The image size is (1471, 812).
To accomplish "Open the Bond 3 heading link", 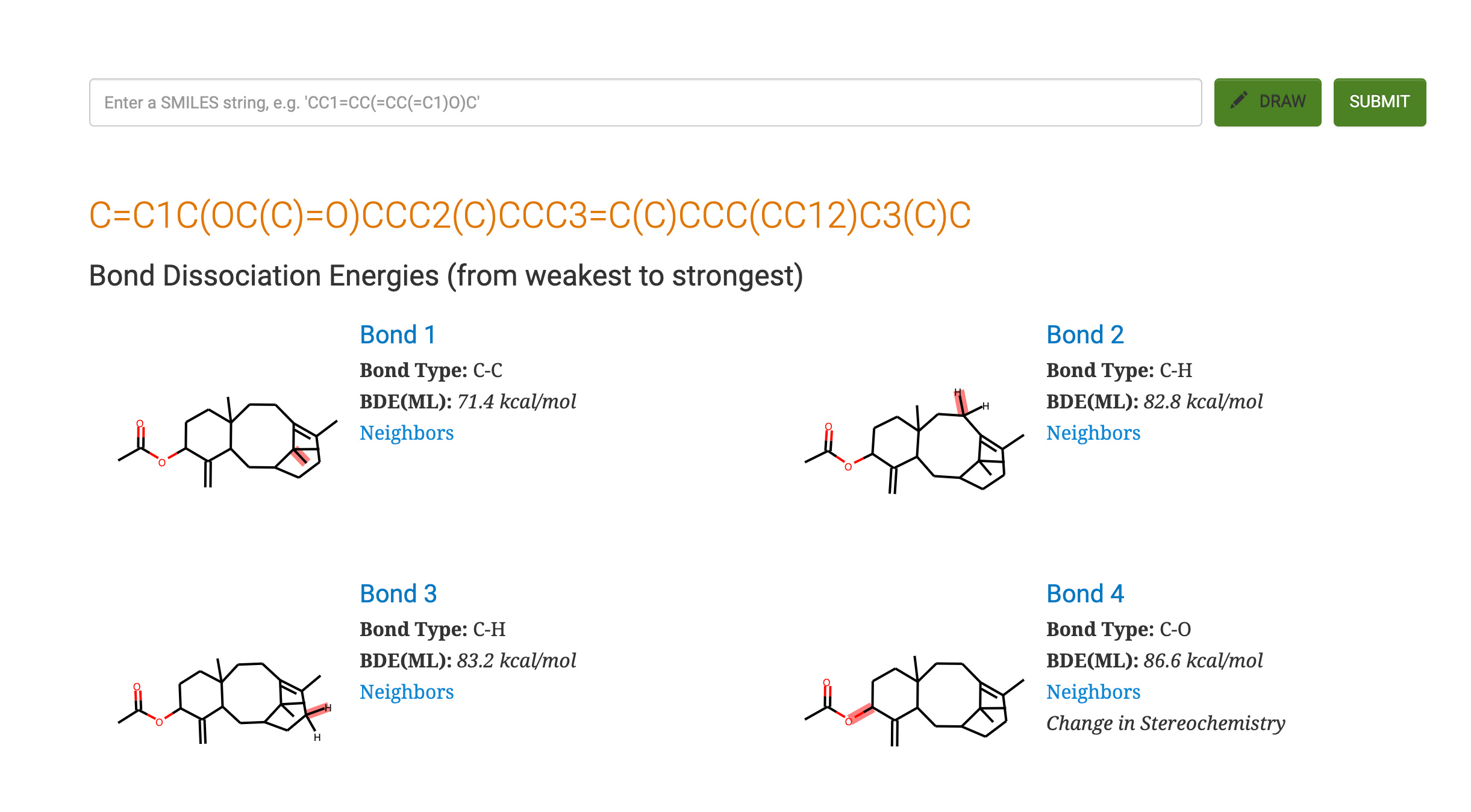I will [398, 594].
